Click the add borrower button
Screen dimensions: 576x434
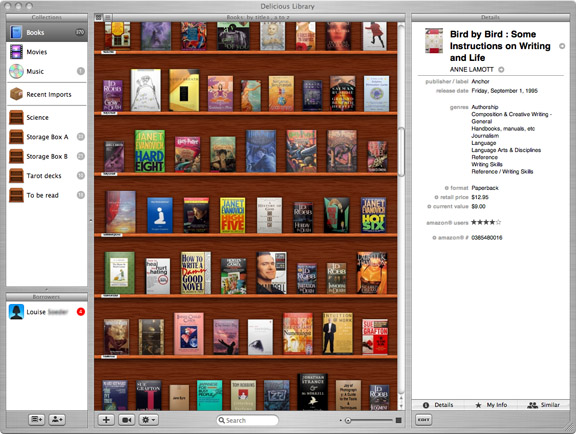[x=57, y=419]
